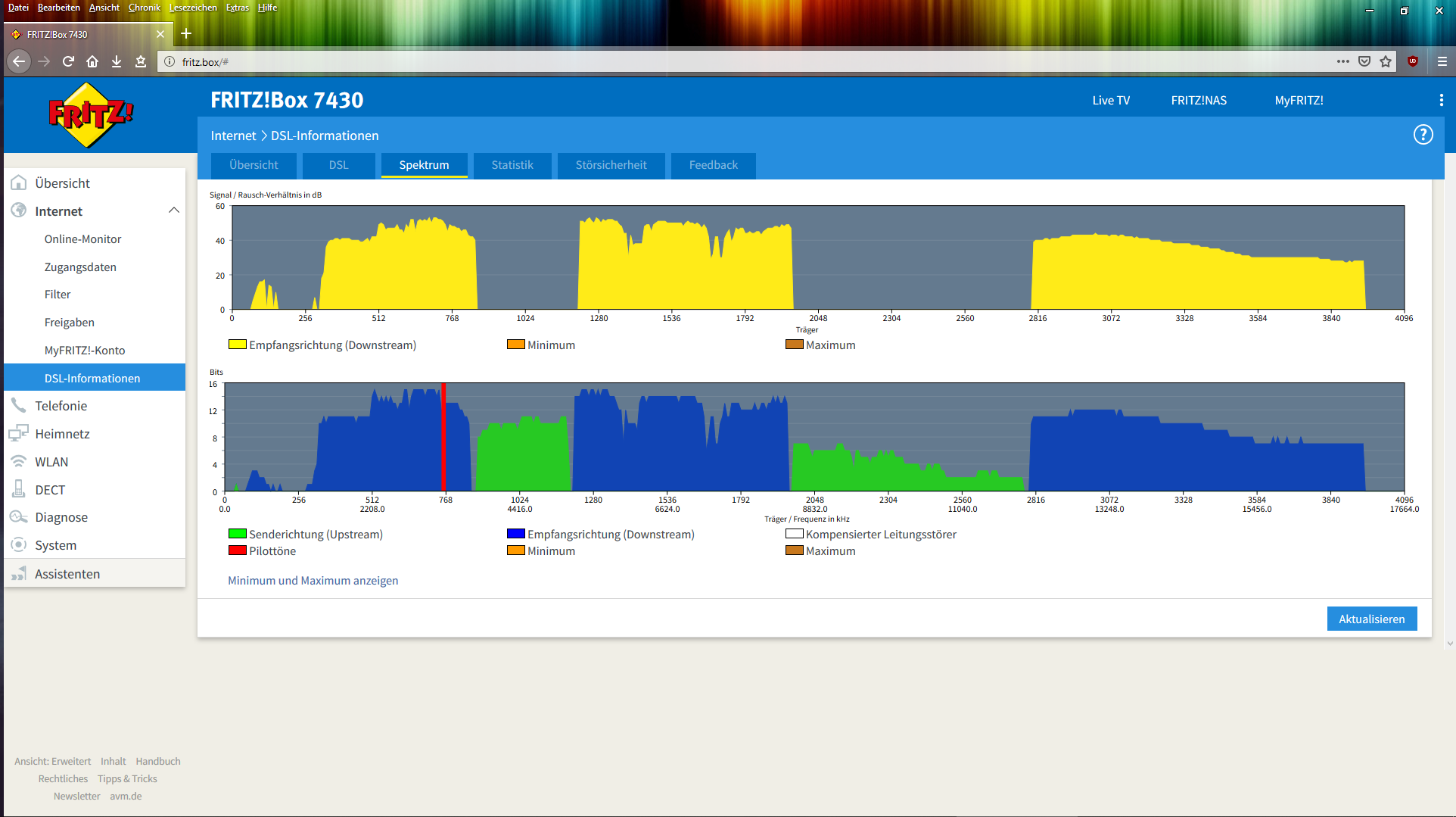Select the Spektrum tab

click(x=424, y=165)
